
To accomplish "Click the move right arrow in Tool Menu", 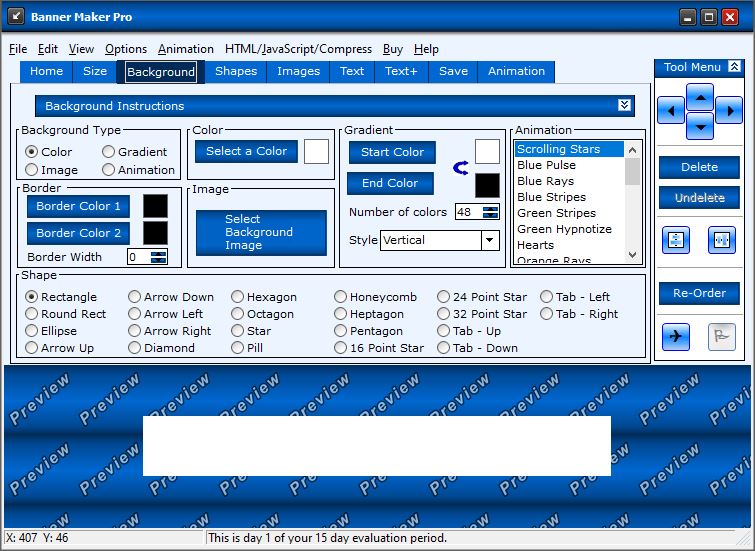I will tap(729, 110).
